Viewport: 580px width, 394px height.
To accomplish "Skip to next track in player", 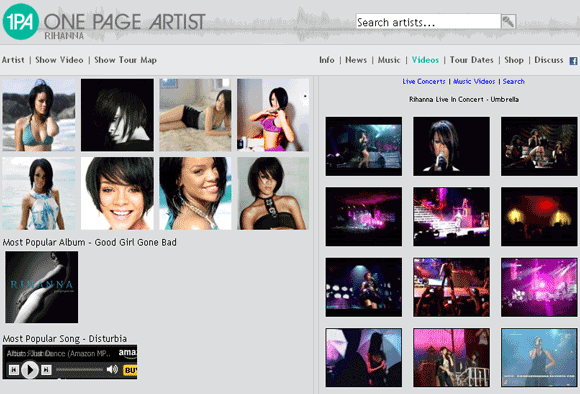I will 46,370.
